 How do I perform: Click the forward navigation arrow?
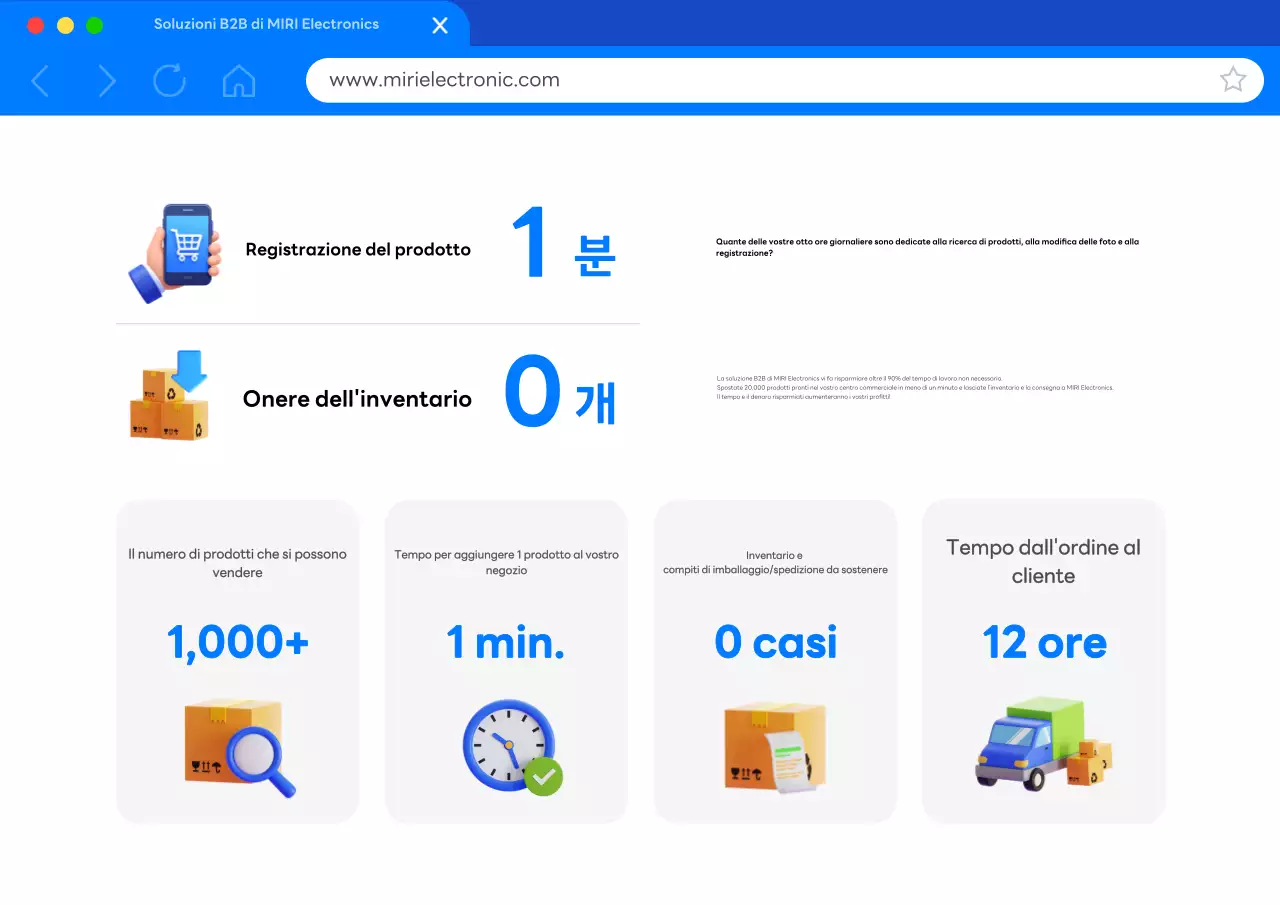(x=106, y=81)
